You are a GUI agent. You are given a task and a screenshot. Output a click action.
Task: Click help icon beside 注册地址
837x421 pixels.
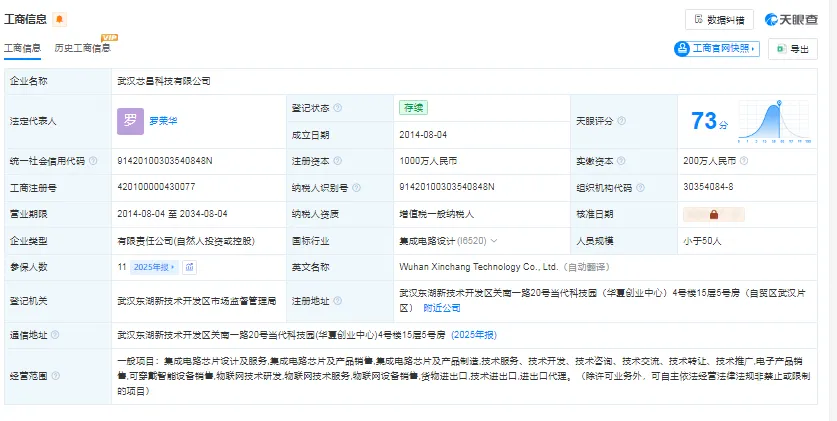click(337, 301)
